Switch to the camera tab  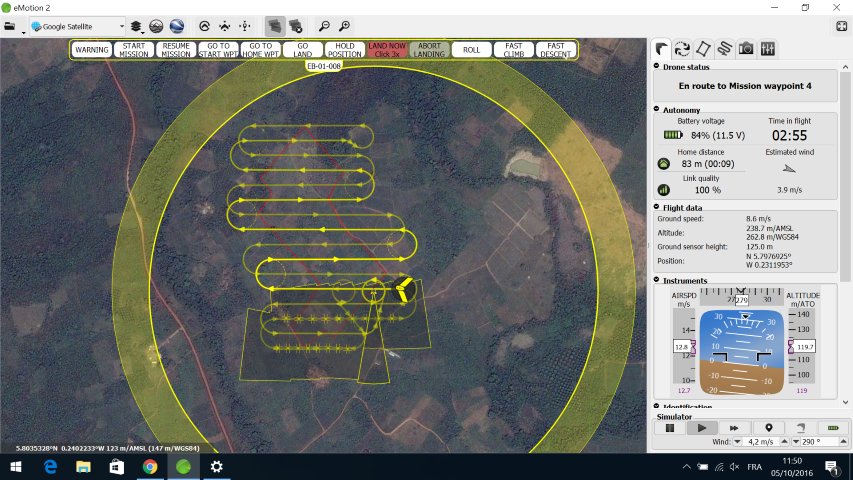pyautogui.click(x=746, y=49)
